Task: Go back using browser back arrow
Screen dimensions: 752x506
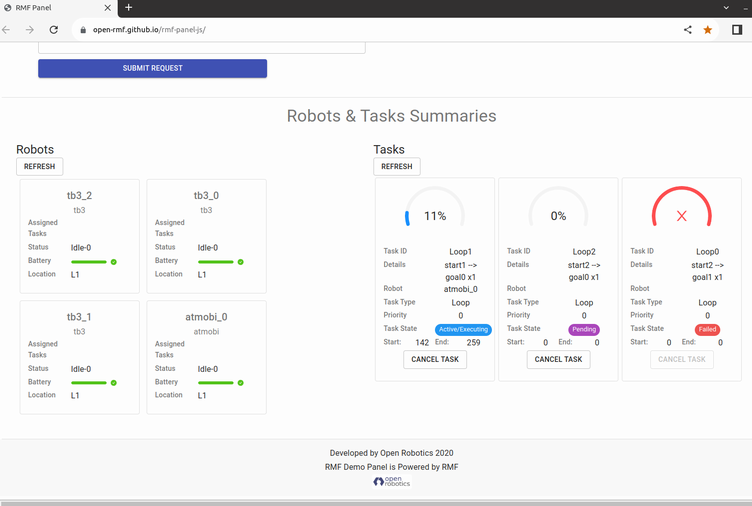Action: tap(6, 30)
